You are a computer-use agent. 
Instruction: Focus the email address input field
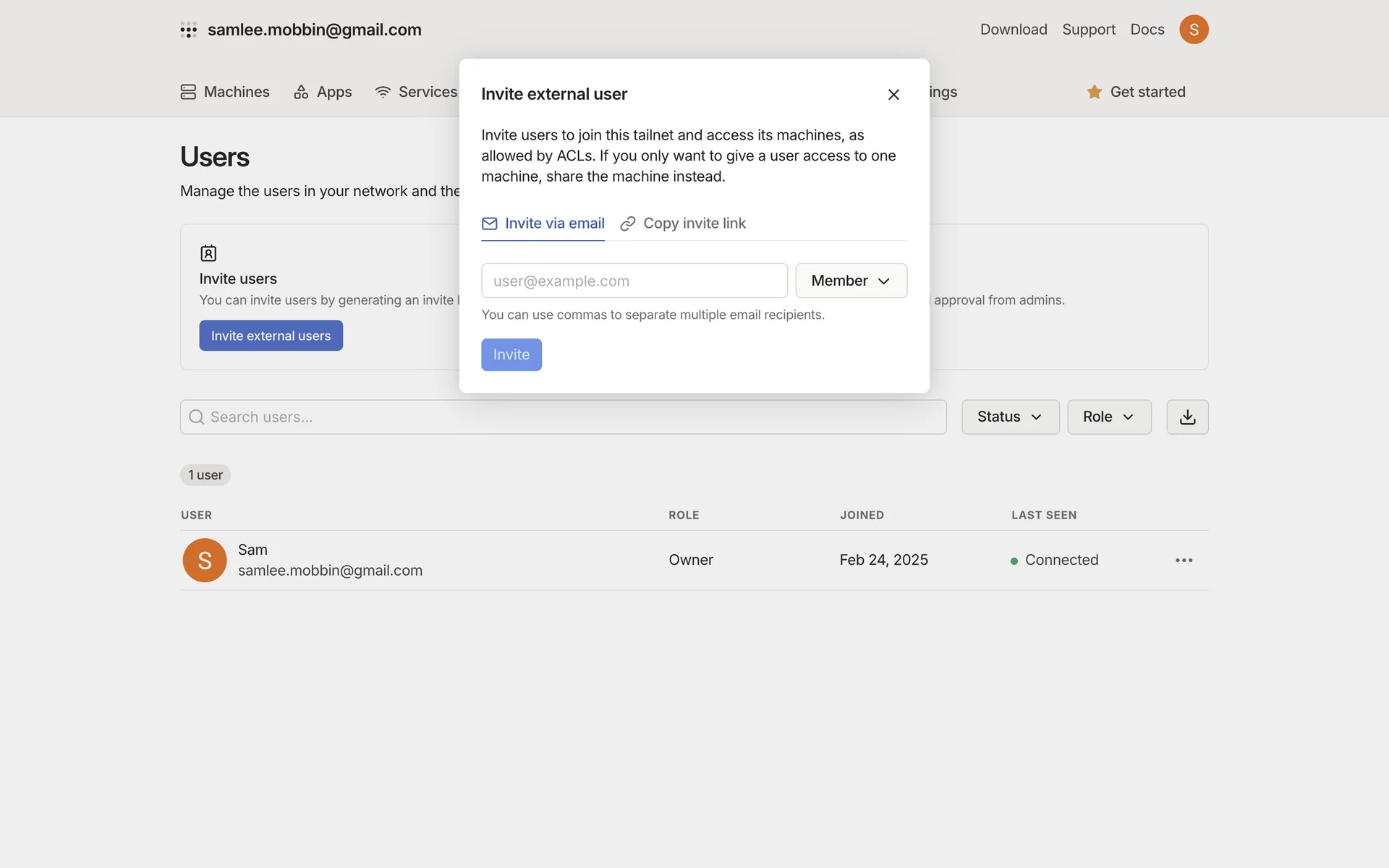coord(634,281)
